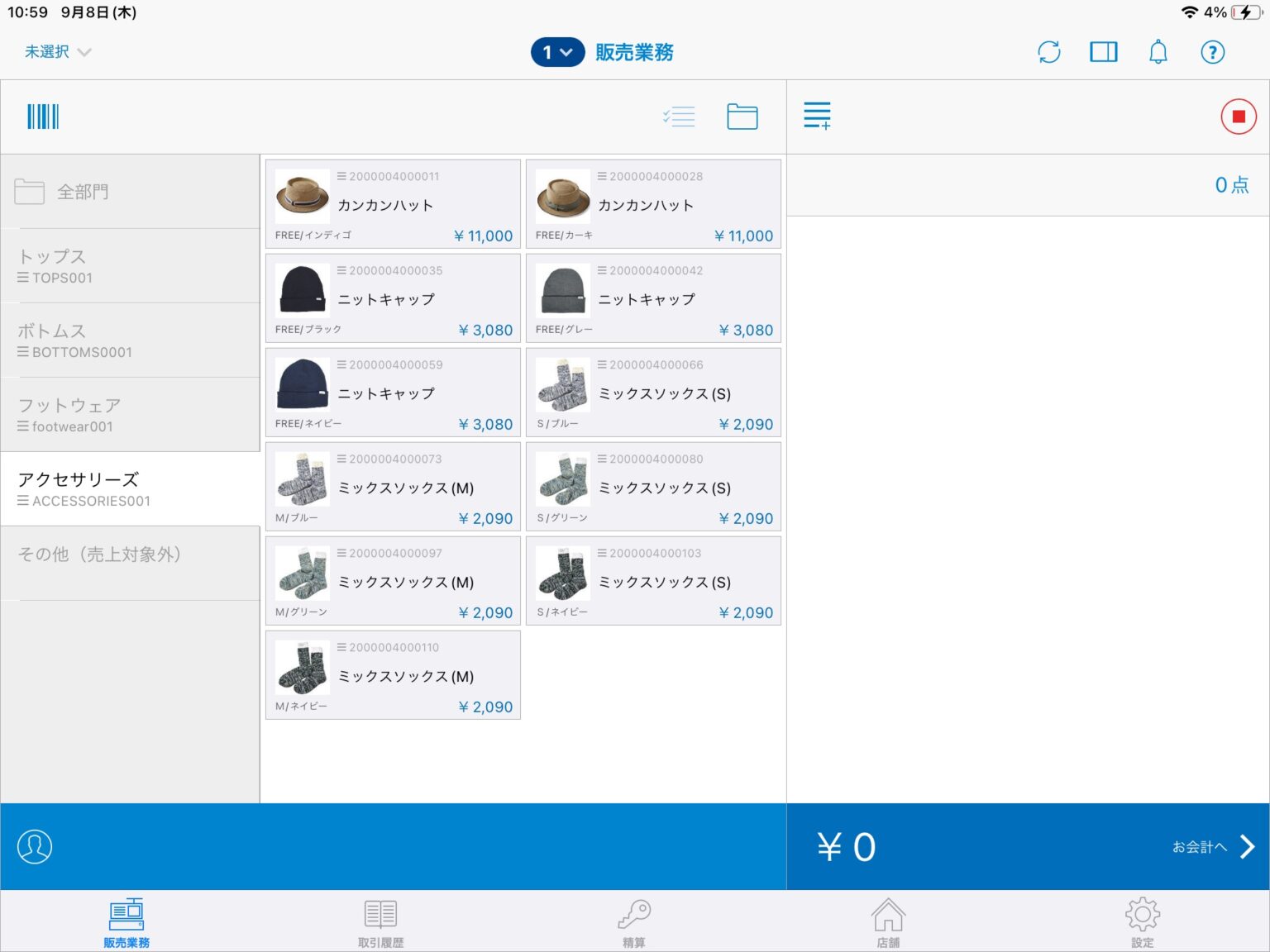Expand the 未選択 staff dropdown

[x=58, y=52]
